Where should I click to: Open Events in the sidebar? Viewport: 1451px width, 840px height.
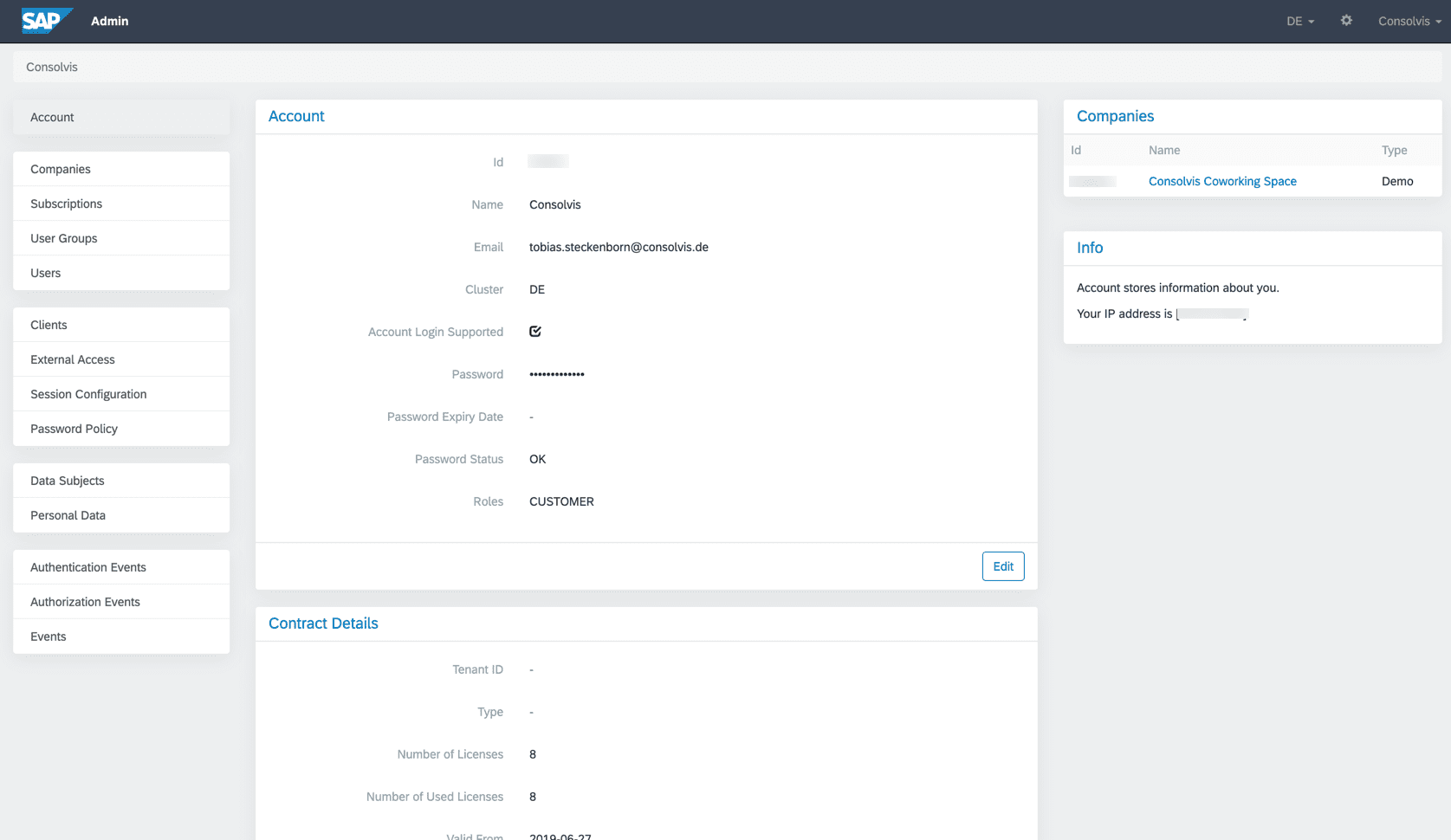(x=121, y=636)
